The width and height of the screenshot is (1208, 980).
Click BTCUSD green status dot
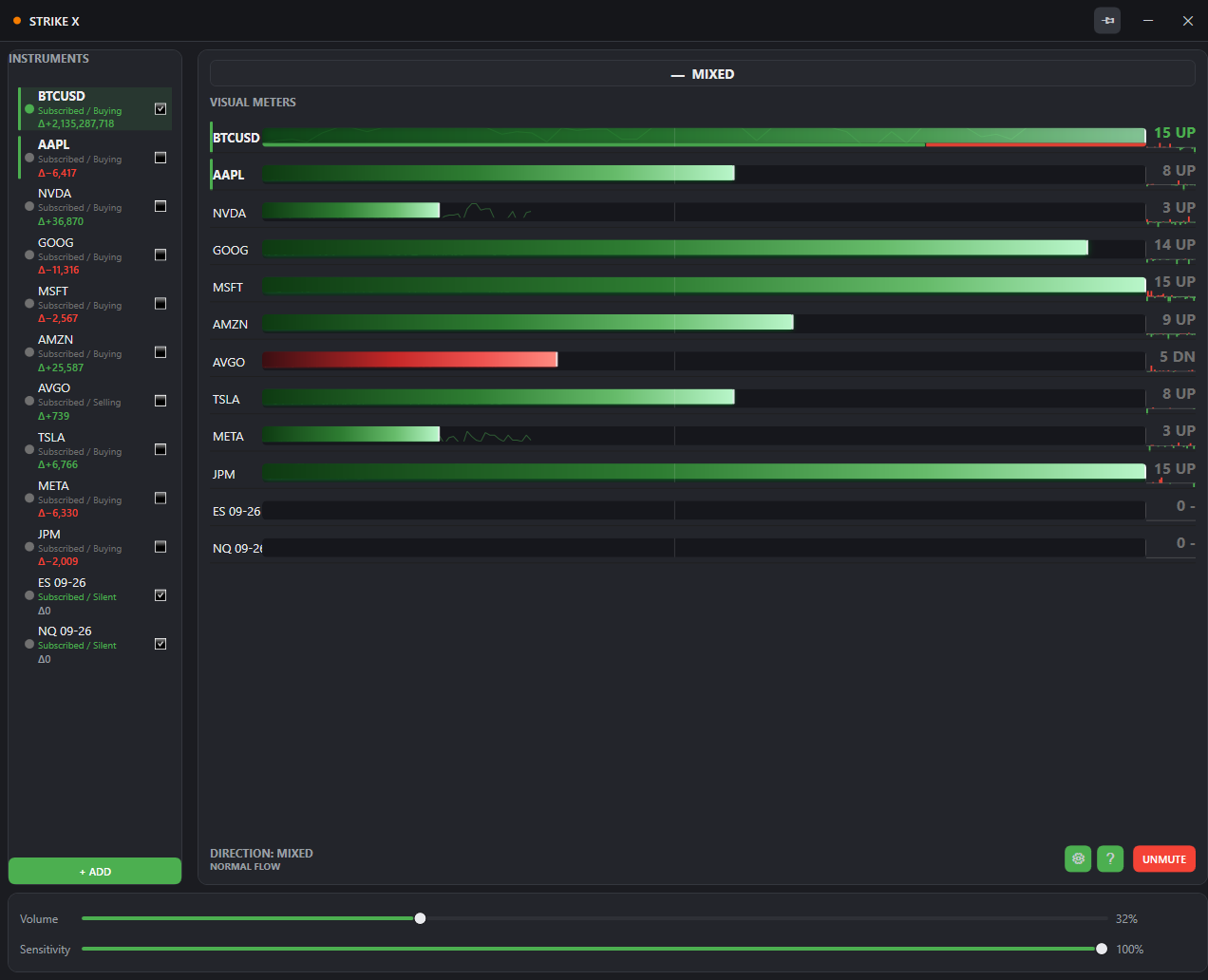point(29,109)
